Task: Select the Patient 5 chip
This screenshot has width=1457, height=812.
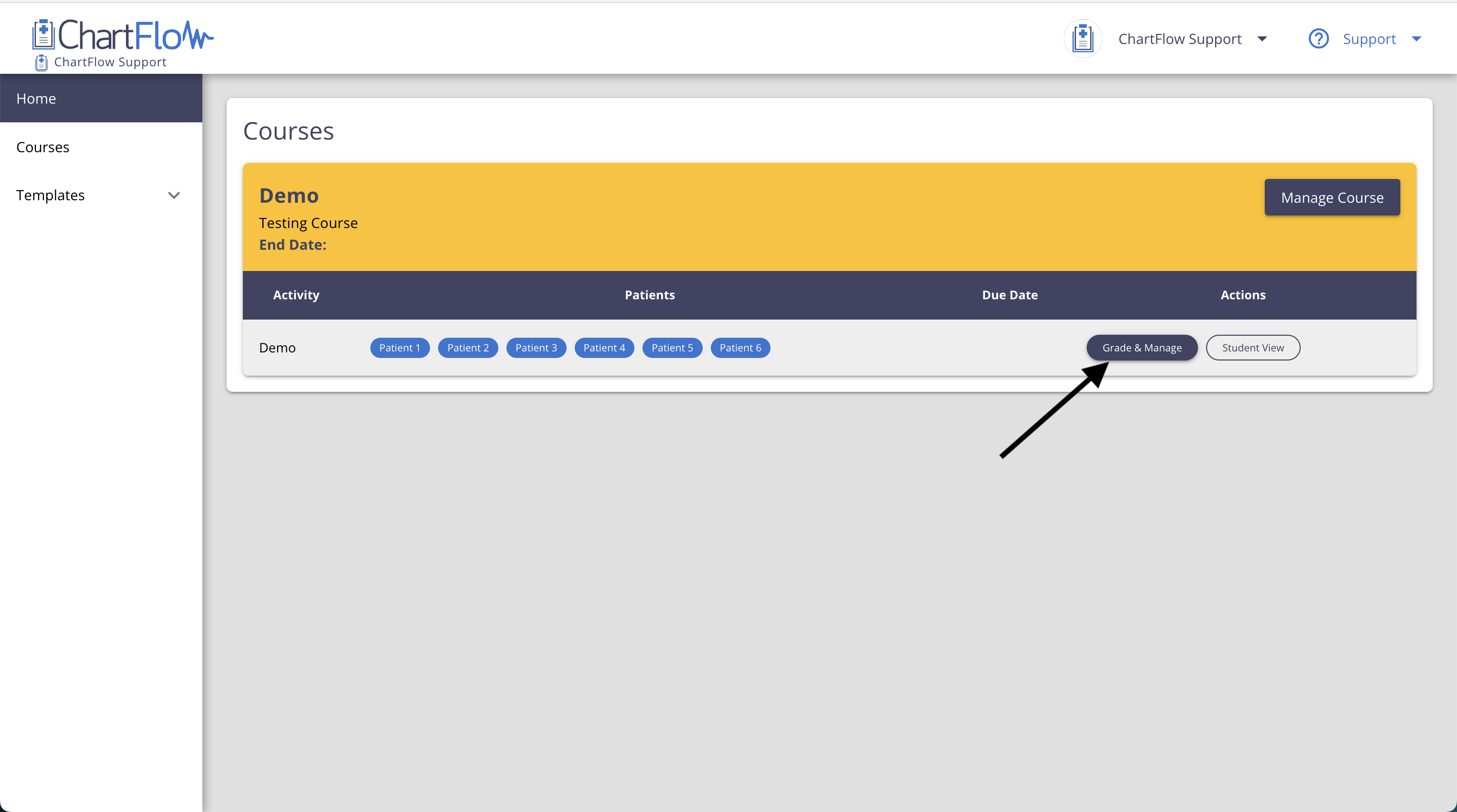Action: [x=672, y=348]
